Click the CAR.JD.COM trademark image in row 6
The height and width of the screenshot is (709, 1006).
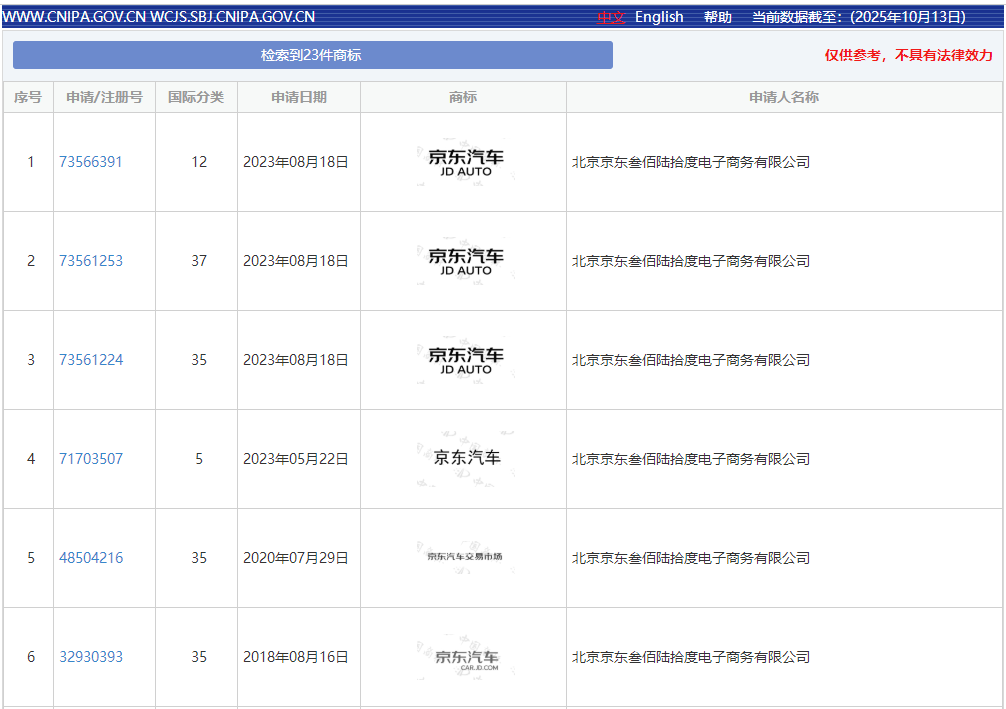465,657
